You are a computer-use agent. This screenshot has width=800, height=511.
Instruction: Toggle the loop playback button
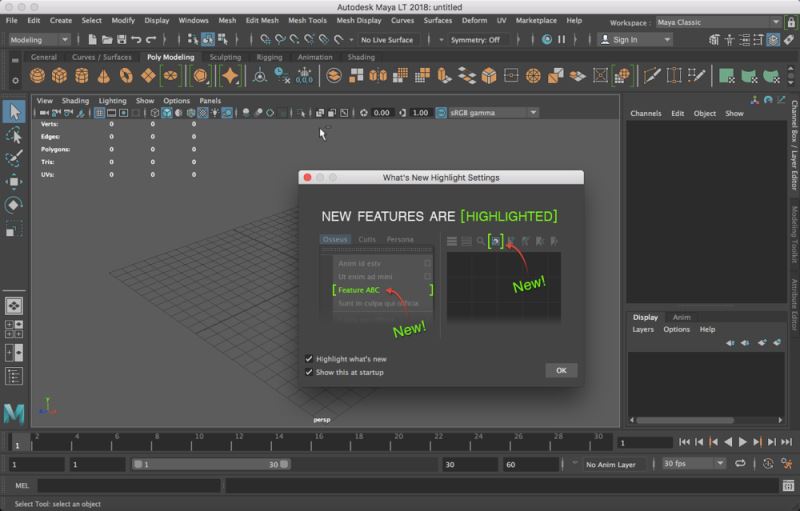click(x=740, y=463)
